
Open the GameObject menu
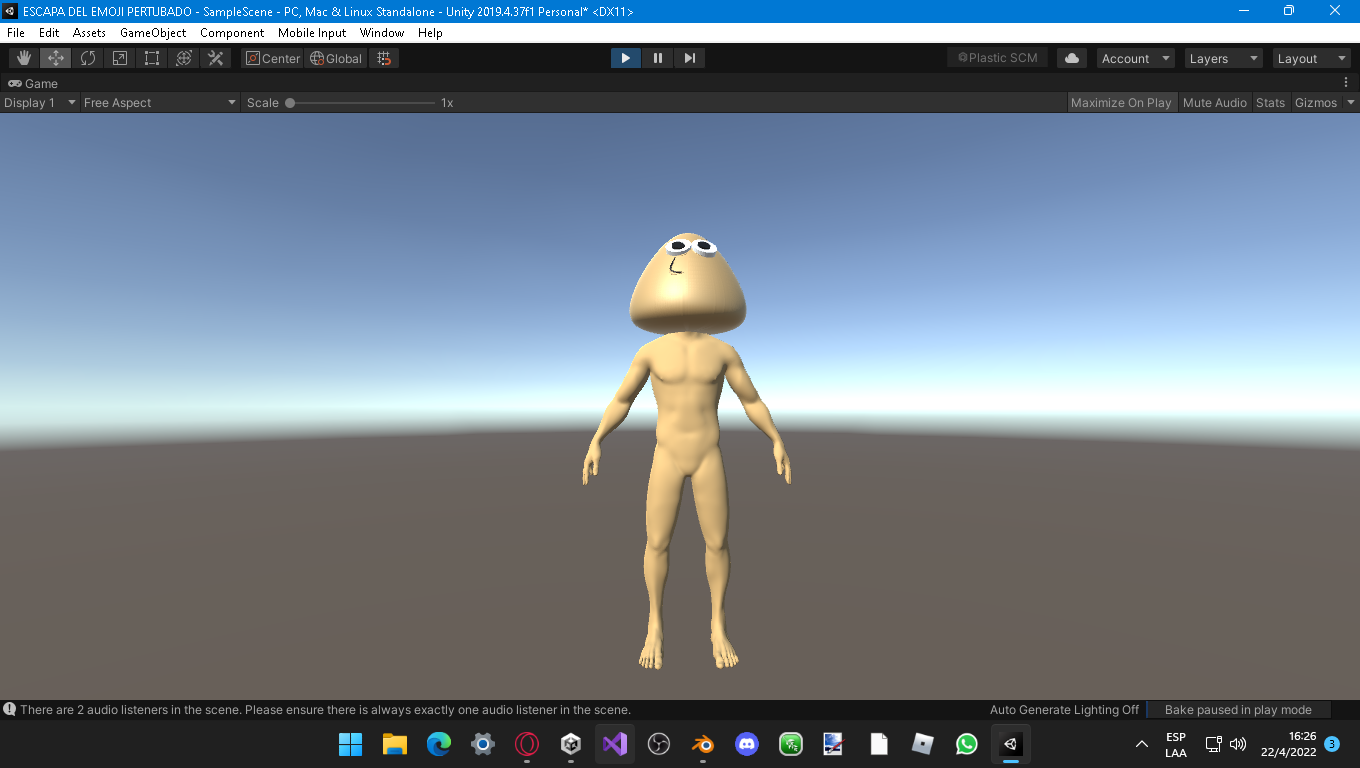[x=153, y=32]
